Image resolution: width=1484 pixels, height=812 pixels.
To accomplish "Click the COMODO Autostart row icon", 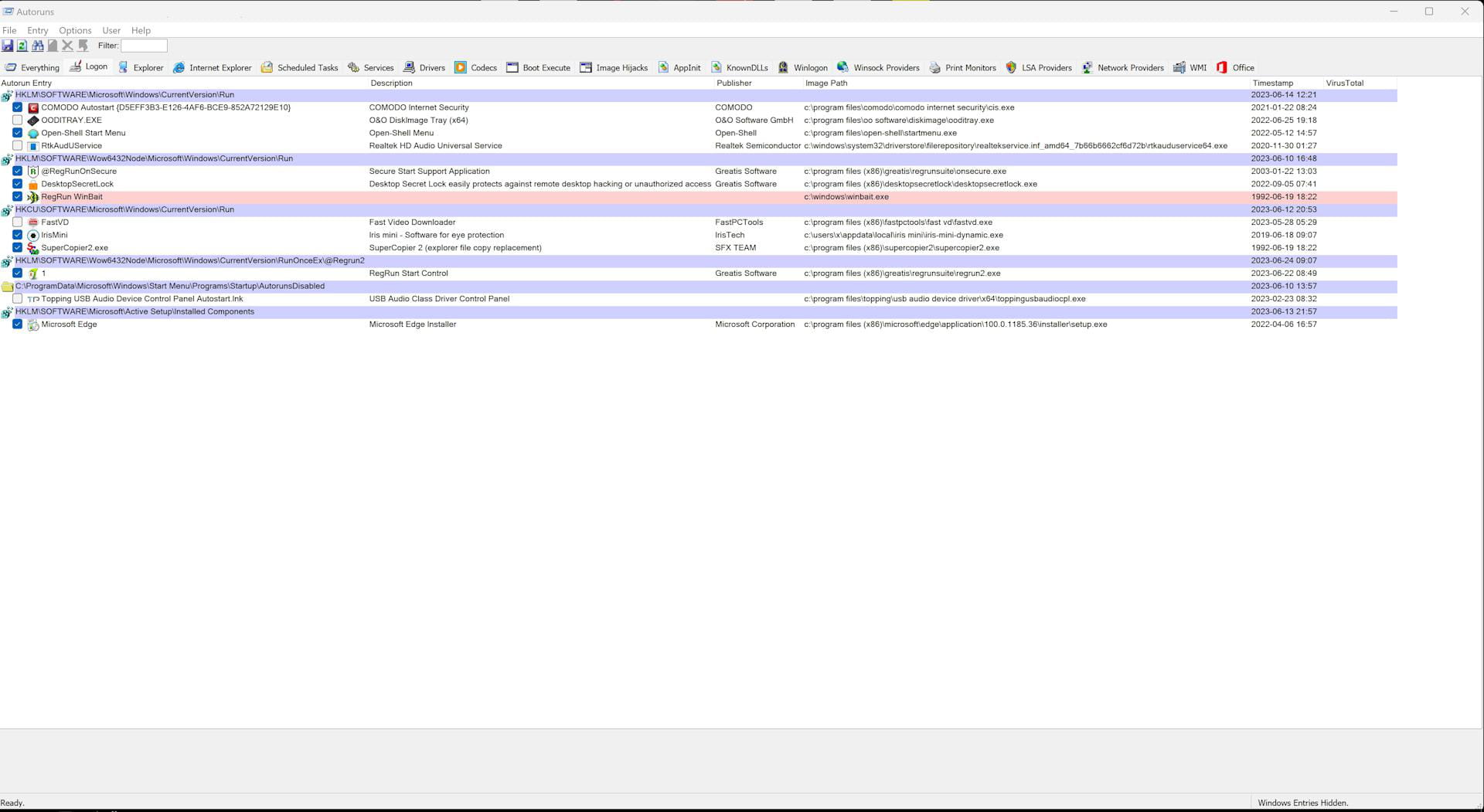I will tap(33, 108).
